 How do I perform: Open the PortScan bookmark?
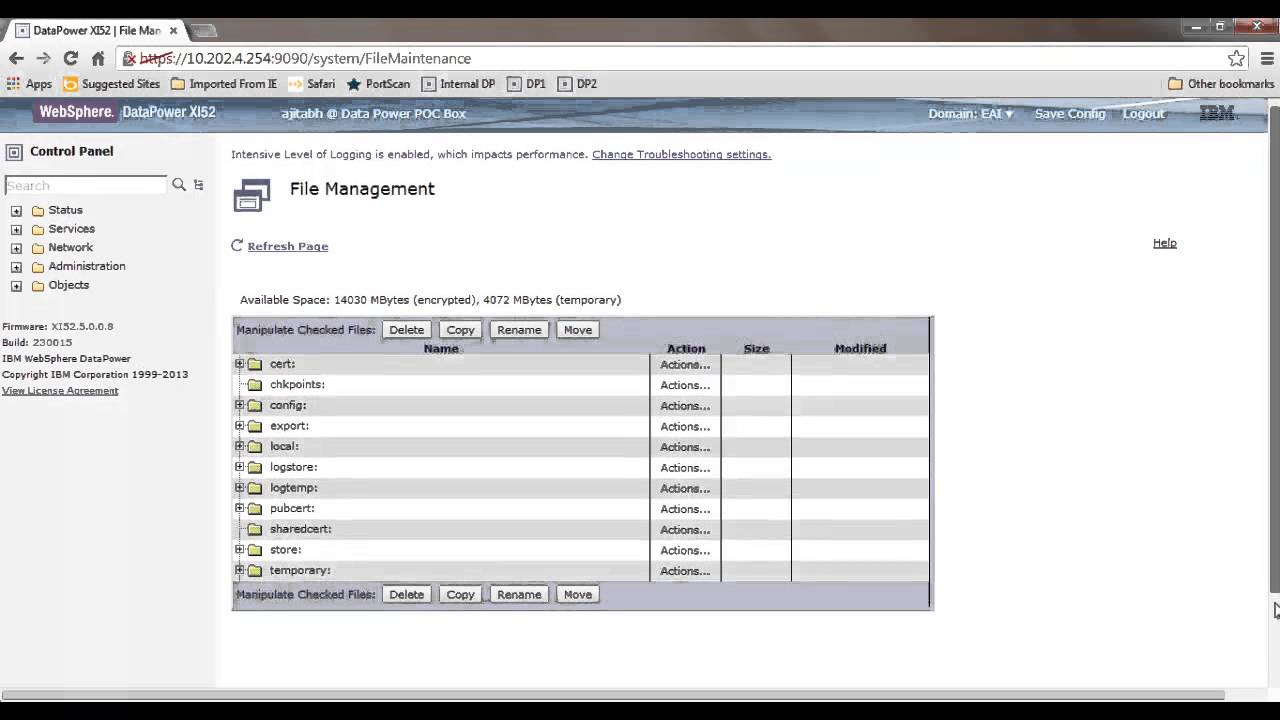pos(378,84)
